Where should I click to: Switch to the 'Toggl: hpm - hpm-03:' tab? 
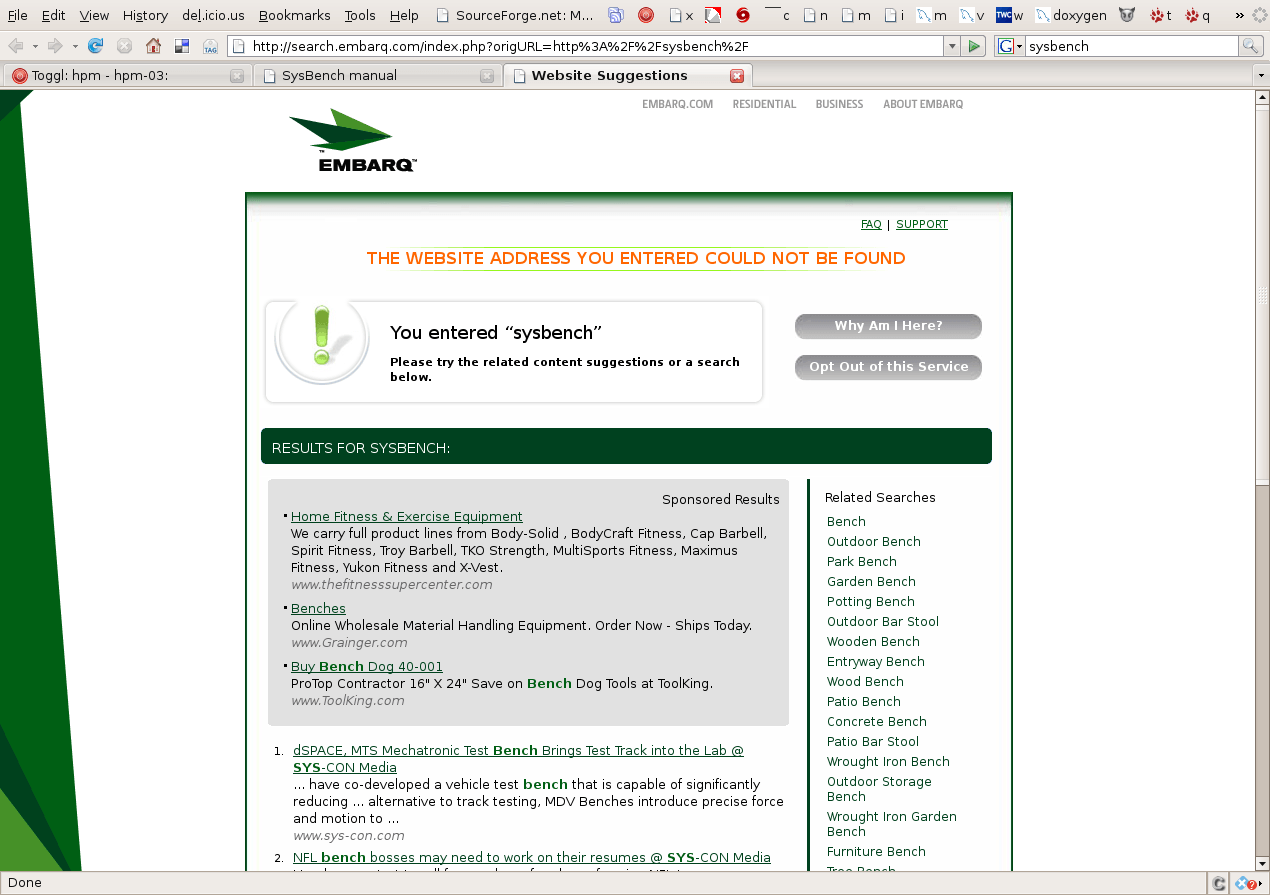click(x=127, y=76)
